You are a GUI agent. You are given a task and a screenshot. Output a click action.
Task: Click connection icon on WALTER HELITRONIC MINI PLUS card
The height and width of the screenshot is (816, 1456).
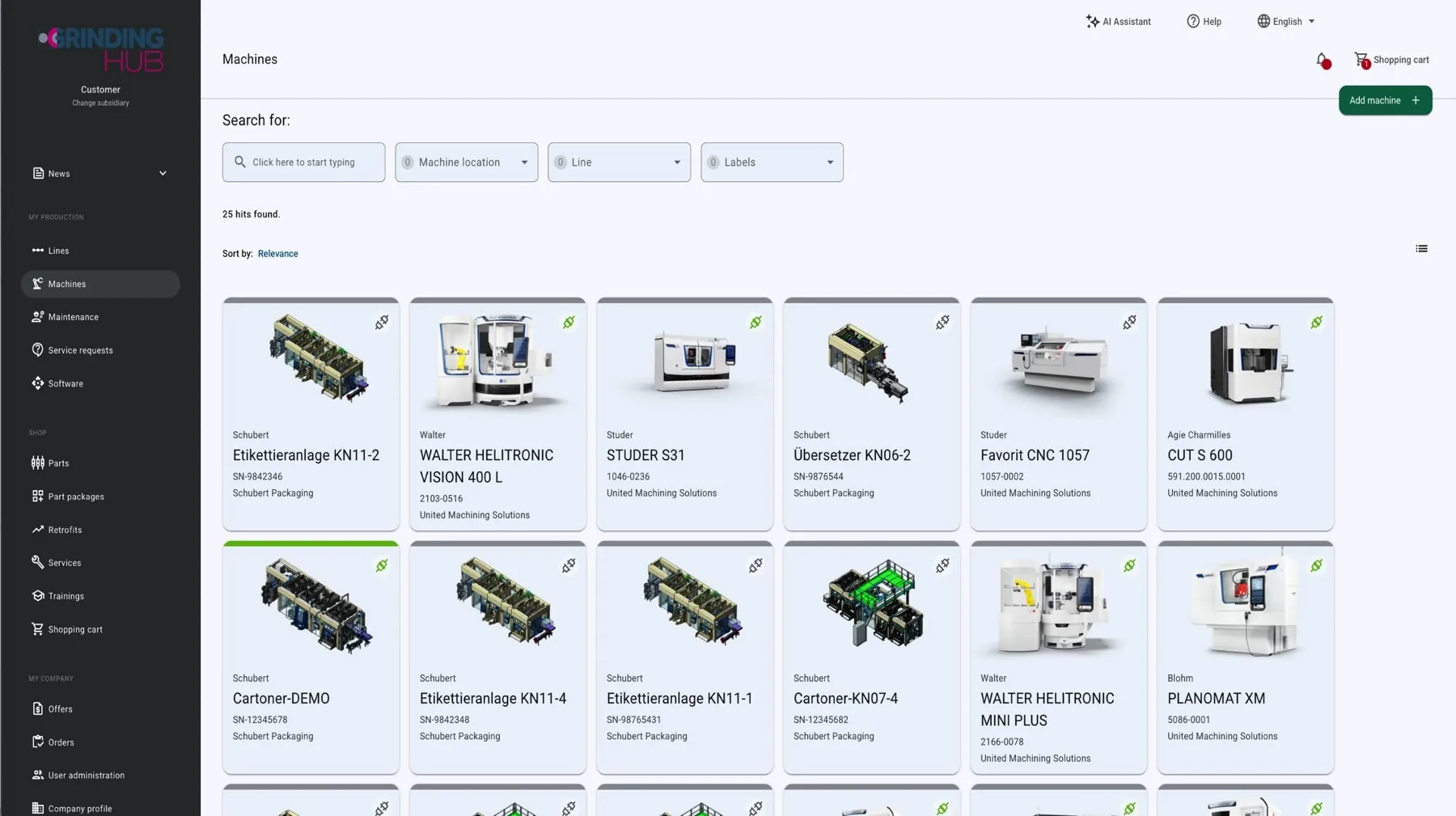click(1129, 565)
